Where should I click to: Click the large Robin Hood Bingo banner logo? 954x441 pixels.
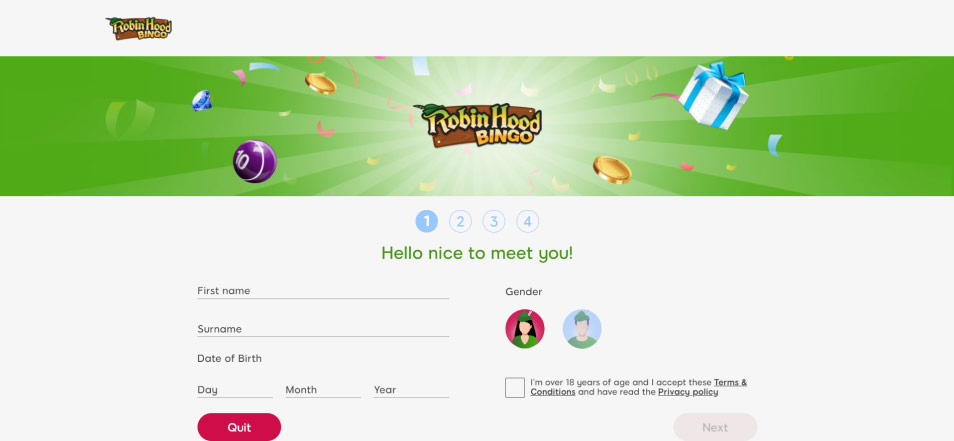478,125
